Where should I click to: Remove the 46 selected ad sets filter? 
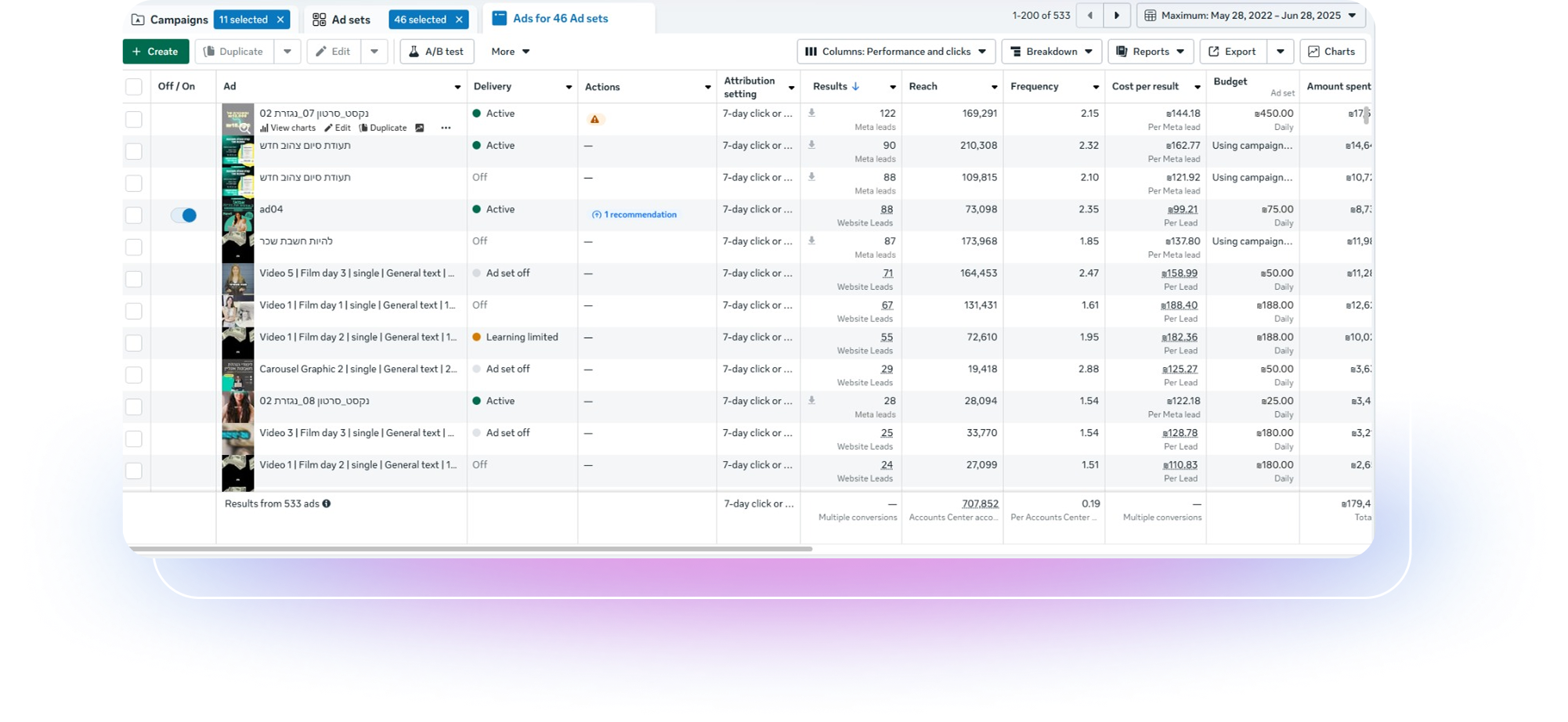(x=459, y=20)
